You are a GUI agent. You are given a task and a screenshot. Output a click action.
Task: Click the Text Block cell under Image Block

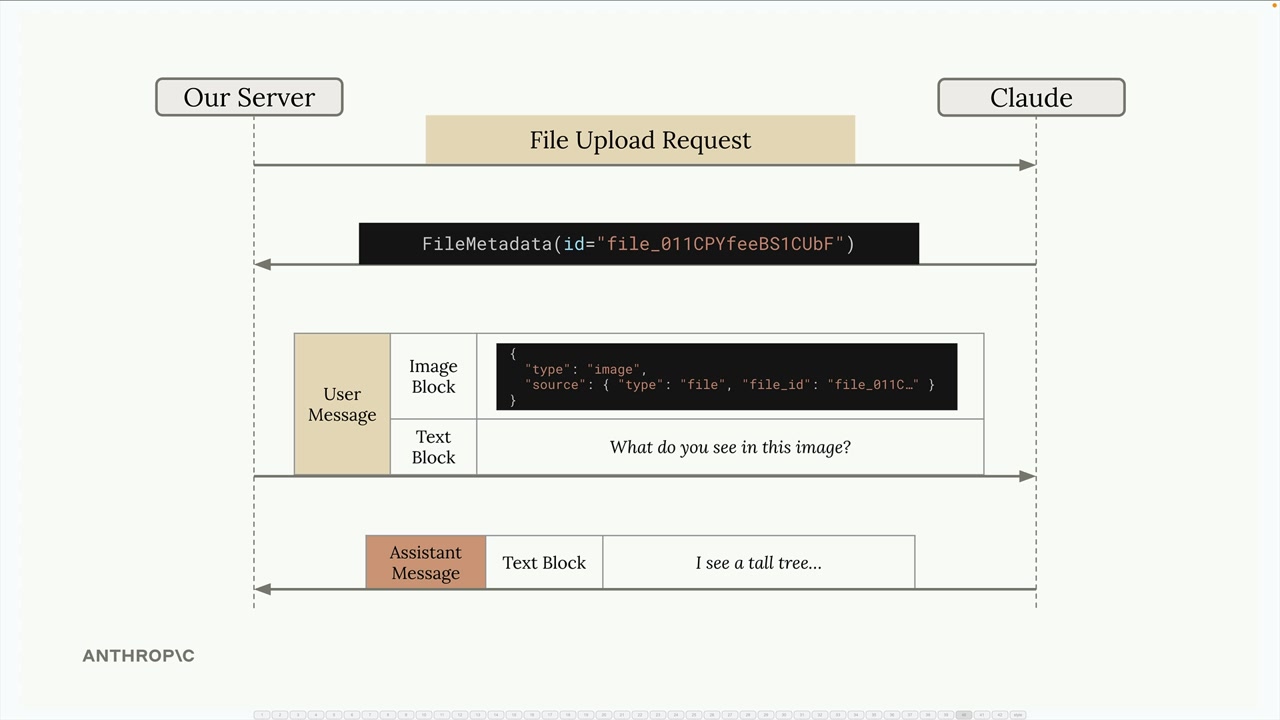(433, 447)
